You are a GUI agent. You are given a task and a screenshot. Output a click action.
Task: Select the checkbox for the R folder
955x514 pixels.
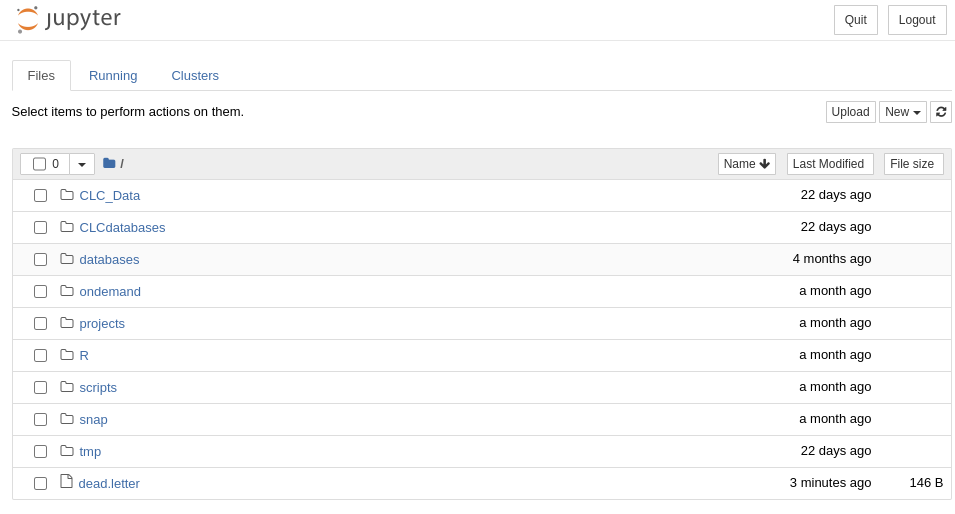[40, 355]
